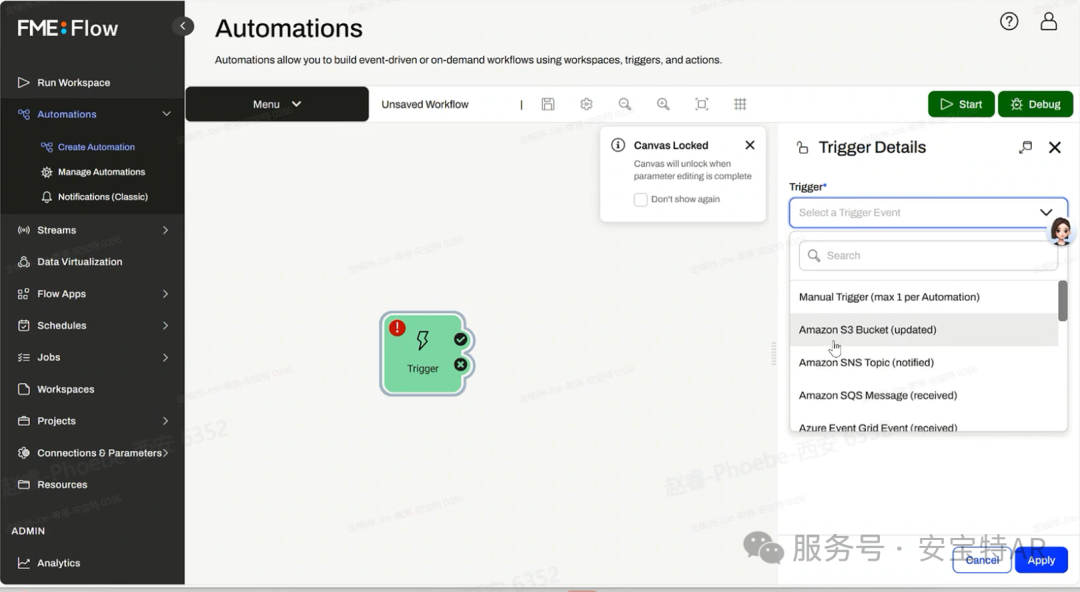The width and height of the screenshot is (1080, 592).
Task: Click the Trigger node failure port X
Action: pos(461,365)
